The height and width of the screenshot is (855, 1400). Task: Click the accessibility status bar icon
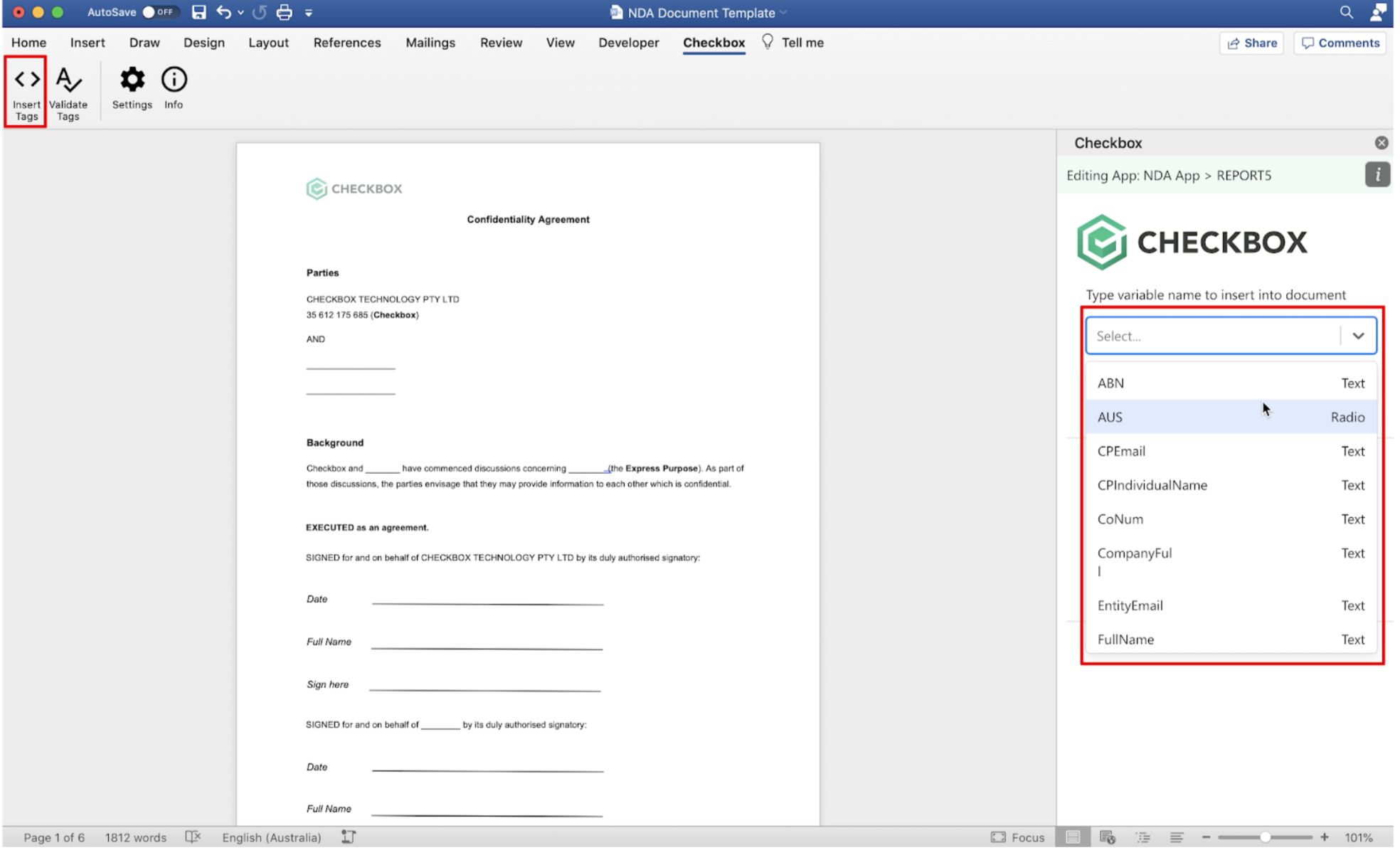pos(348,837)
